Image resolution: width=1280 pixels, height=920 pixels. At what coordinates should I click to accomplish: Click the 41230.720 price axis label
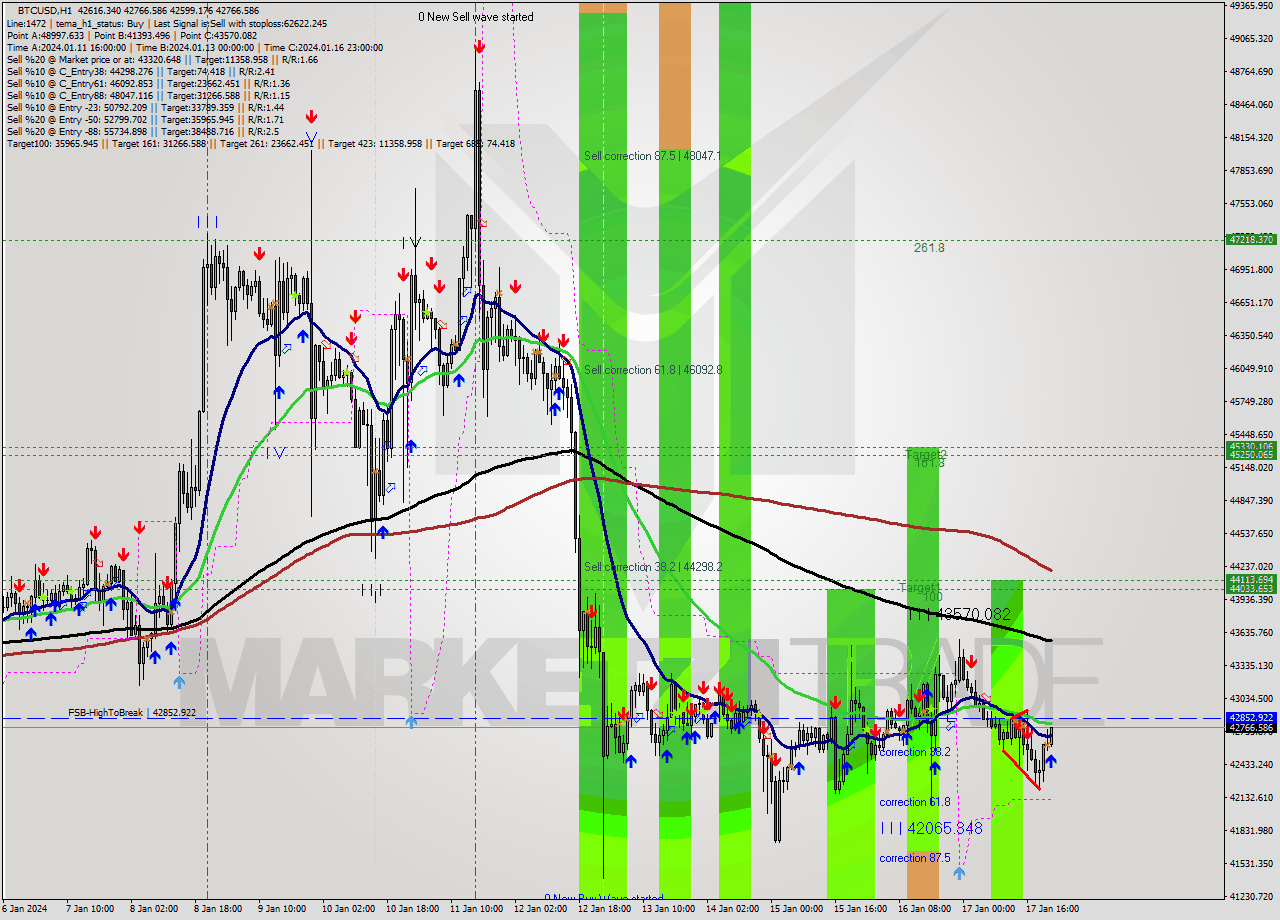pos(1251,897)
